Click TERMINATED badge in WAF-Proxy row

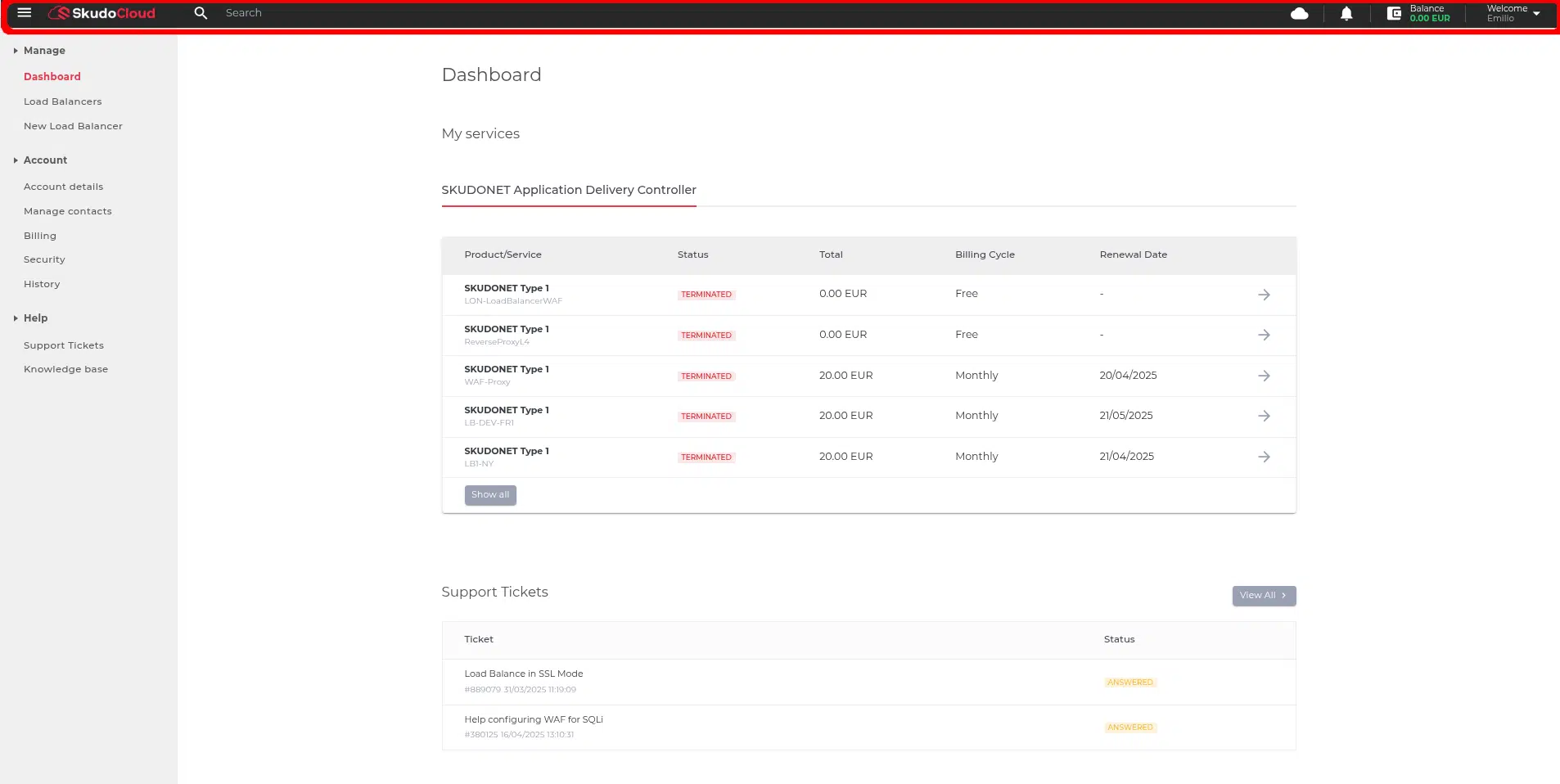tap(706, 376)
